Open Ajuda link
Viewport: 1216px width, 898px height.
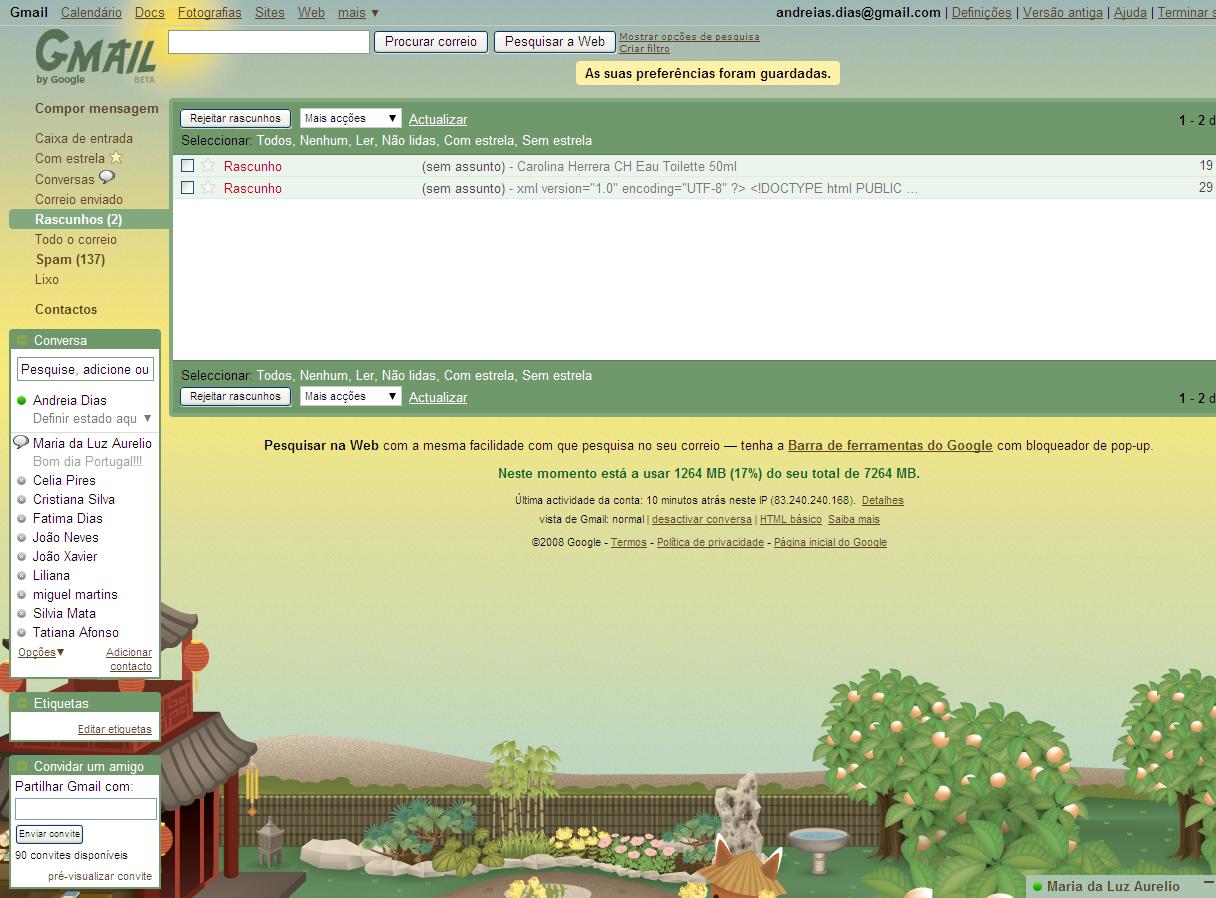1130,13
